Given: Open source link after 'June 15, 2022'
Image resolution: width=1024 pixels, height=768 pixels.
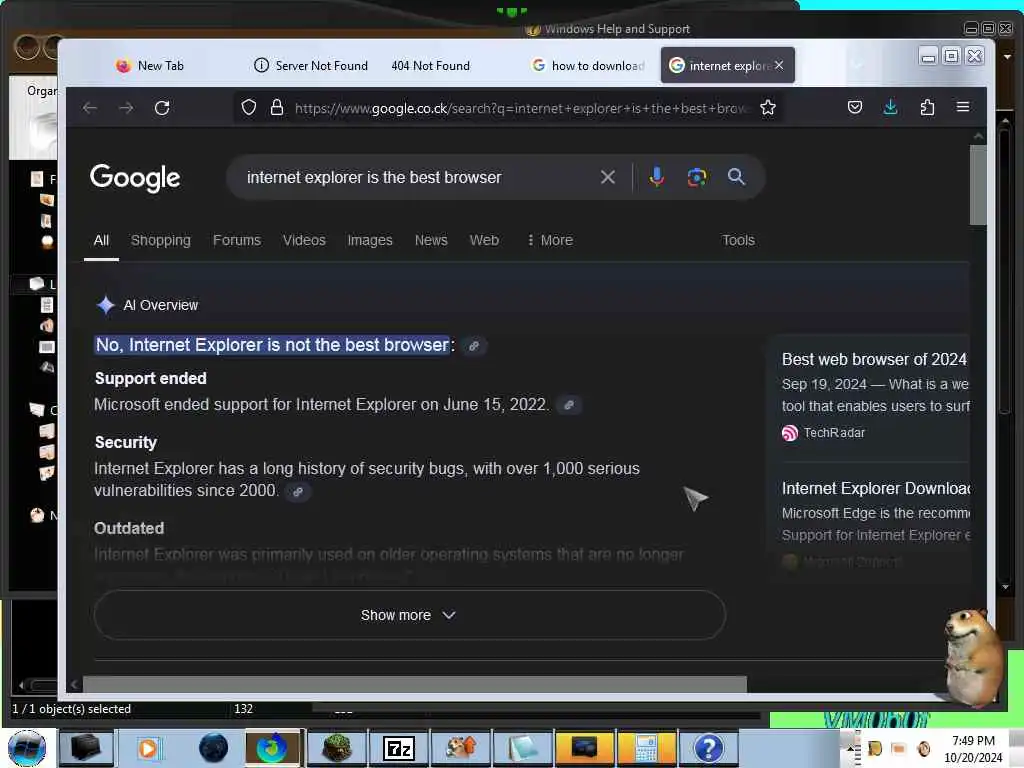Looking at the screenshot, I should [x=569, y=405].
